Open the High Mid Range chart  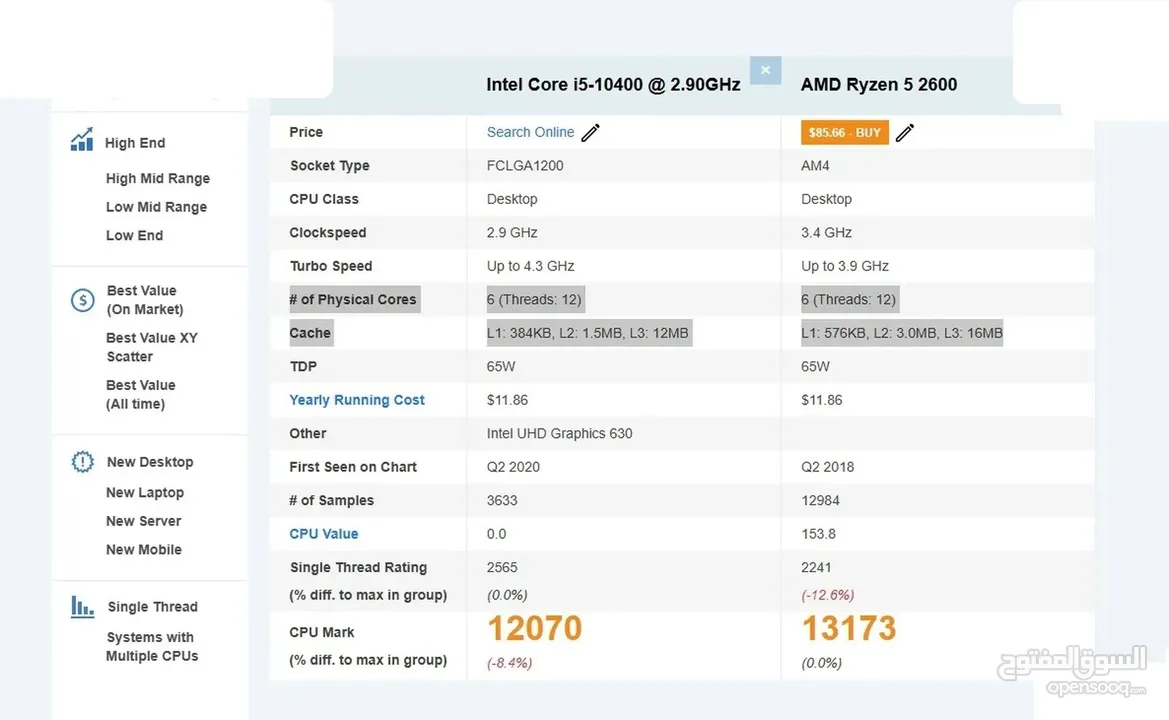157,178
